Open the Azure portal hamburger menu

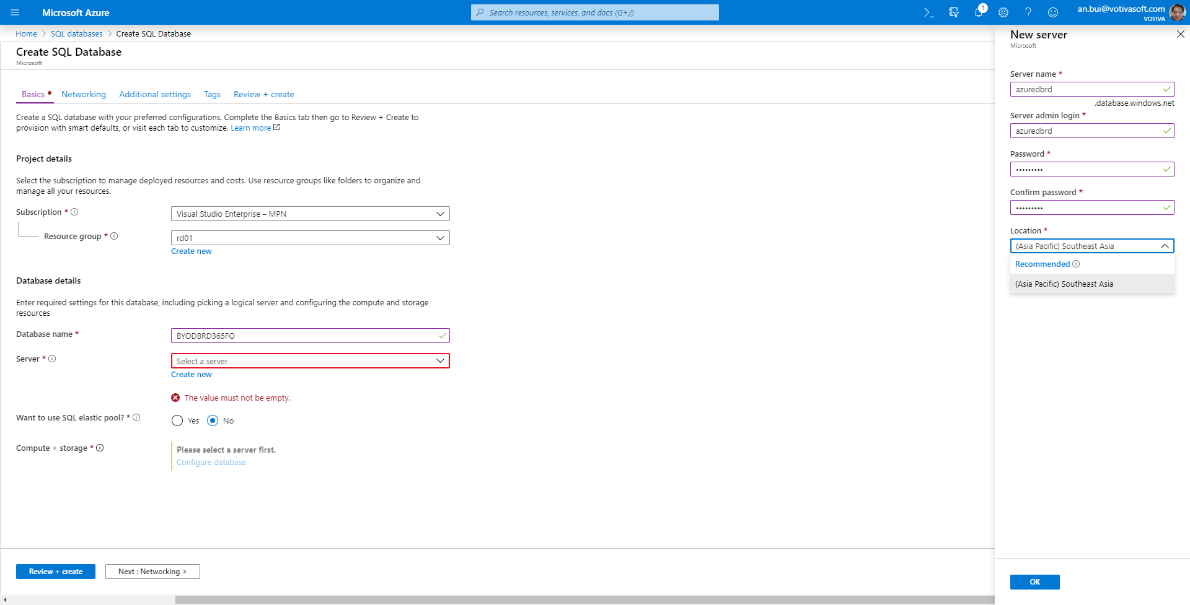(14, 12)
